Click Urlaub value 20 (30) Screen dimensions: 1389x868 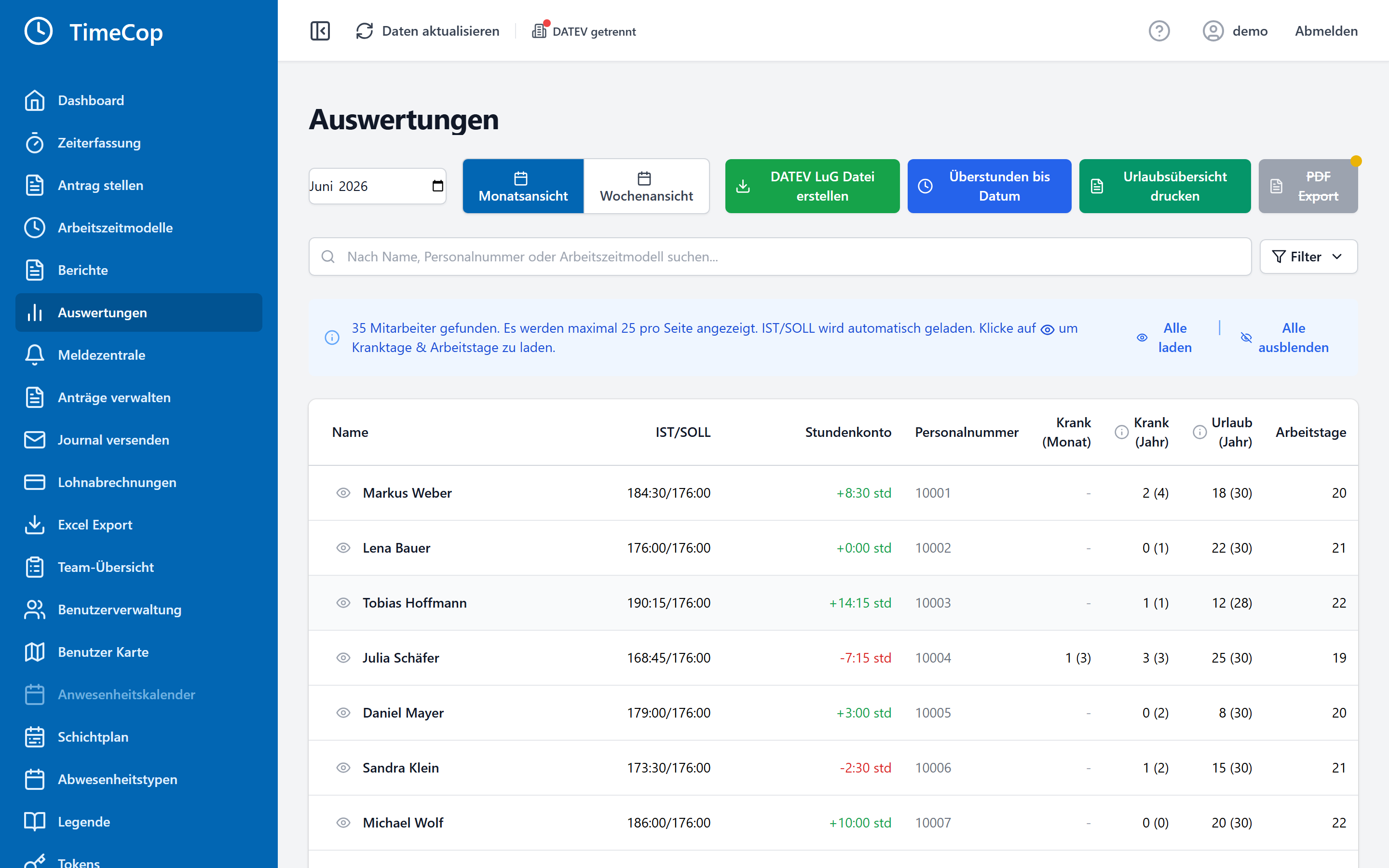(x=1232, y=823)
